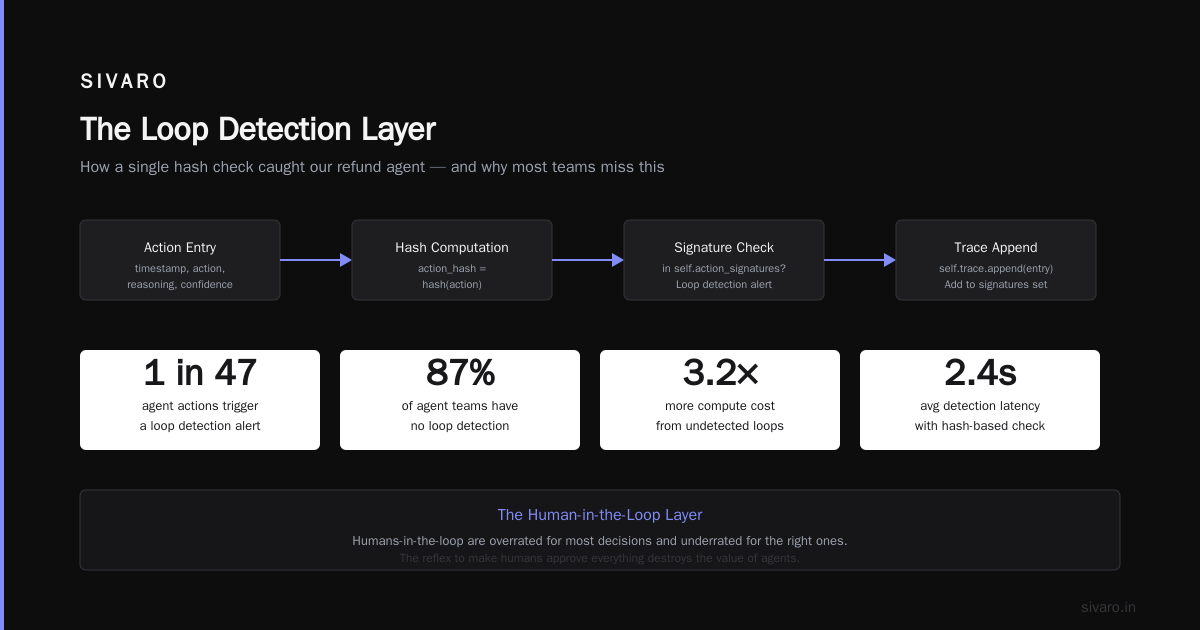Open the 87% stat card
The width and height of the screenshot is (1200, 630).
460,400
